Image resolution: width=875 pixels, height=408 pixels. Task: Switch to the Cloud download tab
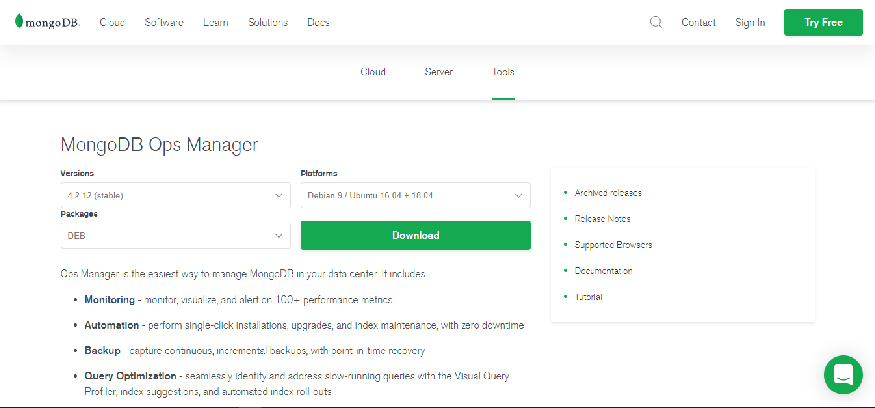[373, 72]
